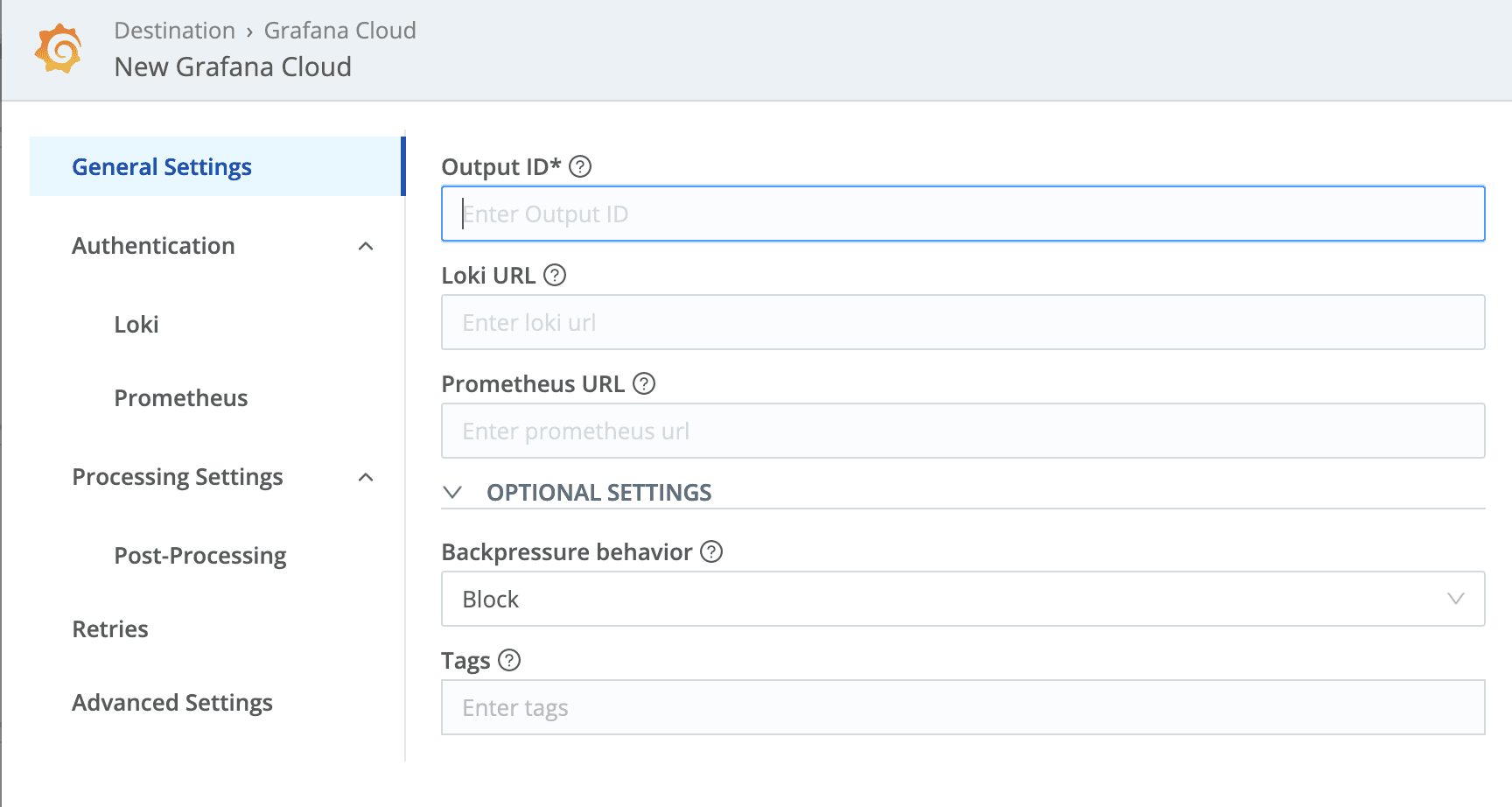1512x807 pixels.
Task: Open Advanced Settings in the sidebar
Action: (172, 703)
